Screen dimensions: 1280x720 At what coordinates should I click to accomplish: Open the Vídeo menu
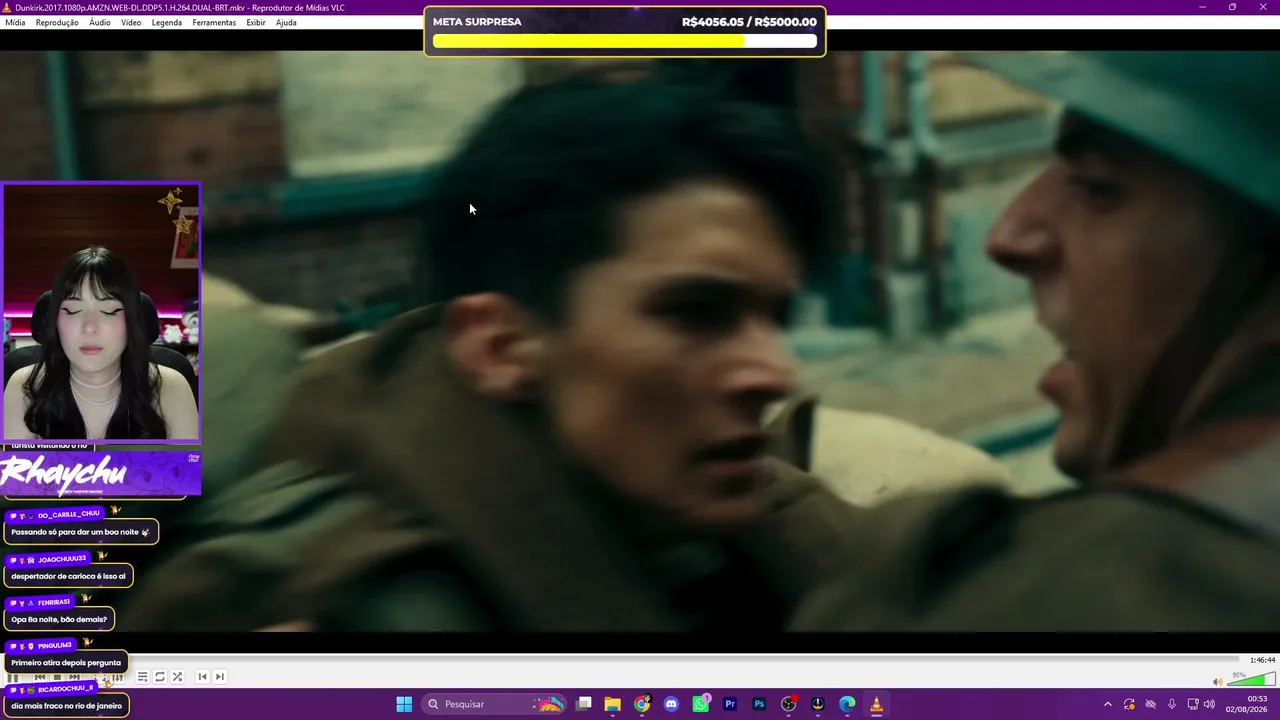point(131,22)
